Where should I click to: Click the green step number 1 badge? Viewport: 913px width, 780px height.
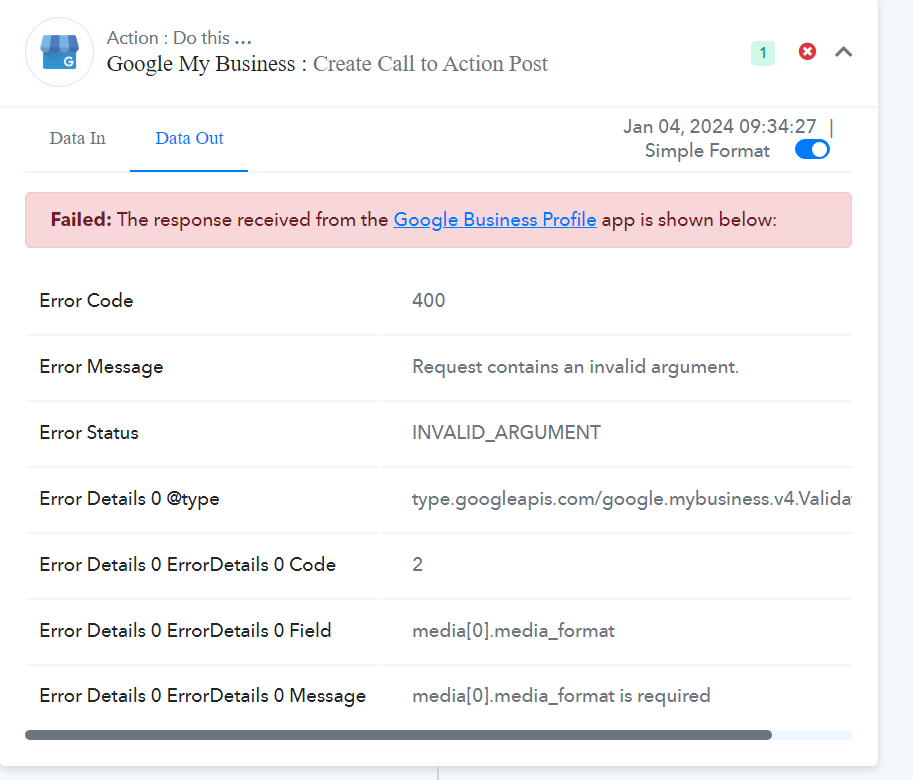[763, 54]
